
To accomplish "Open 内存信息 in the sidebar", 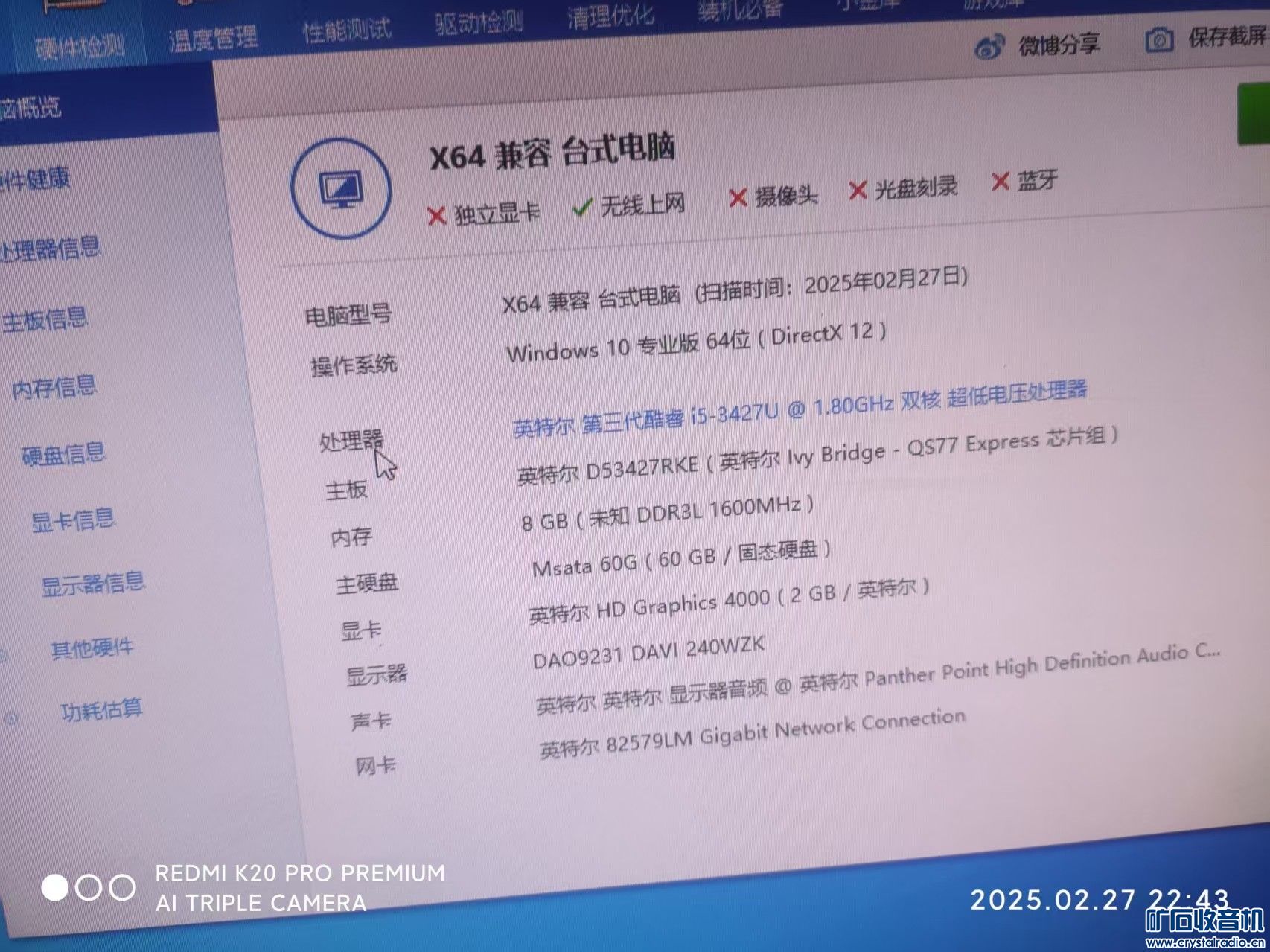I will 54,387.
